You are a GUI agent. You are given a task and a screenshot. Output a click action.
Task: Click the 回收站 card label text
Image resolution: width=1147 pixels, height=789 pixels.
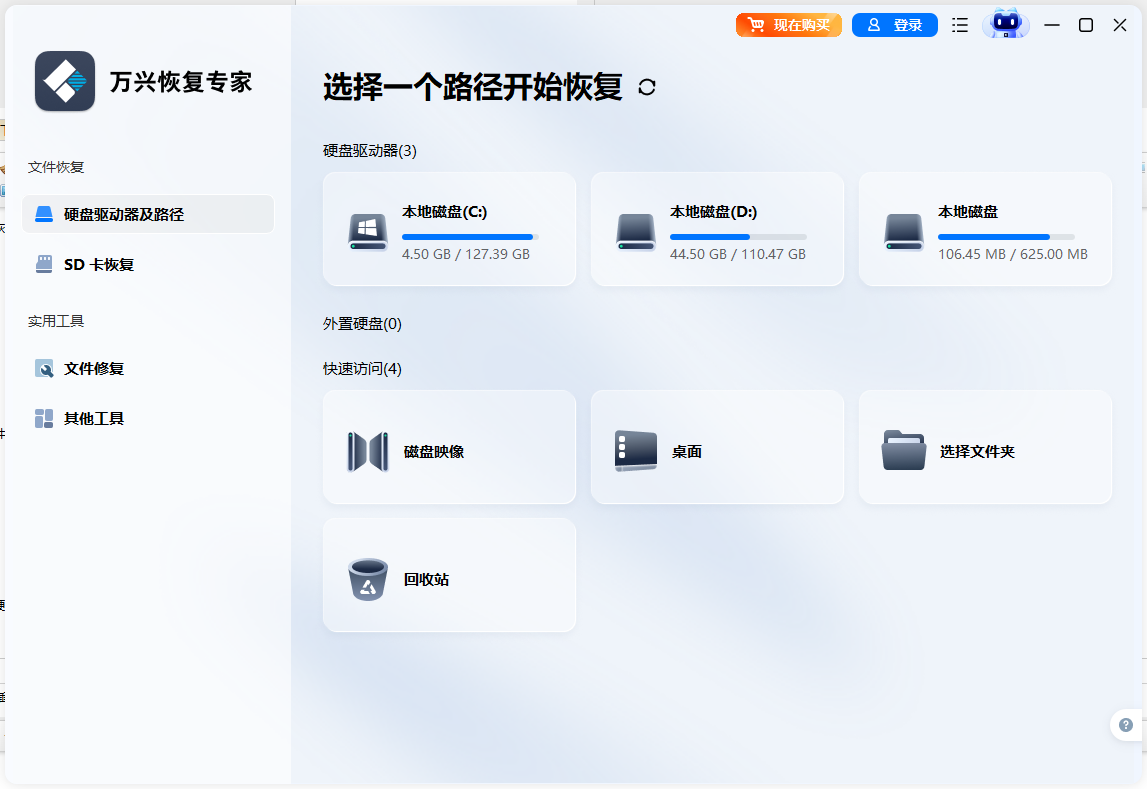pos(426,580)
